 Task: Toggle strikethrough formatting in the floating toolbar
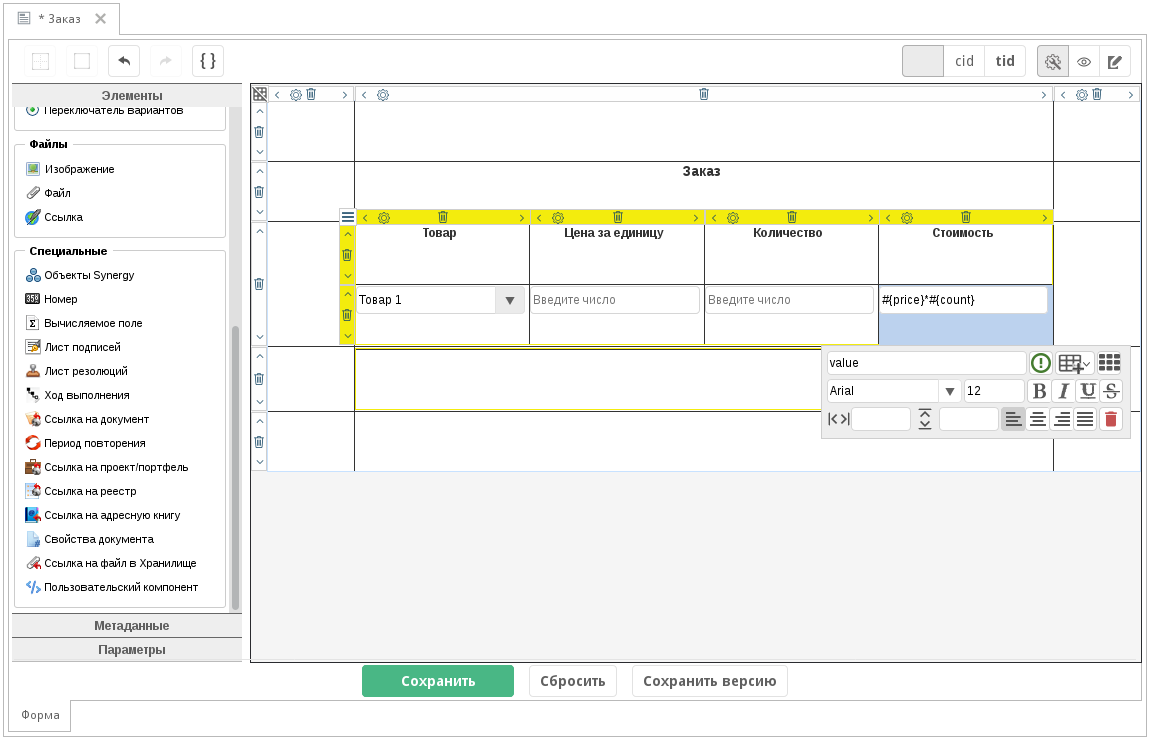tap(1111, 391)
